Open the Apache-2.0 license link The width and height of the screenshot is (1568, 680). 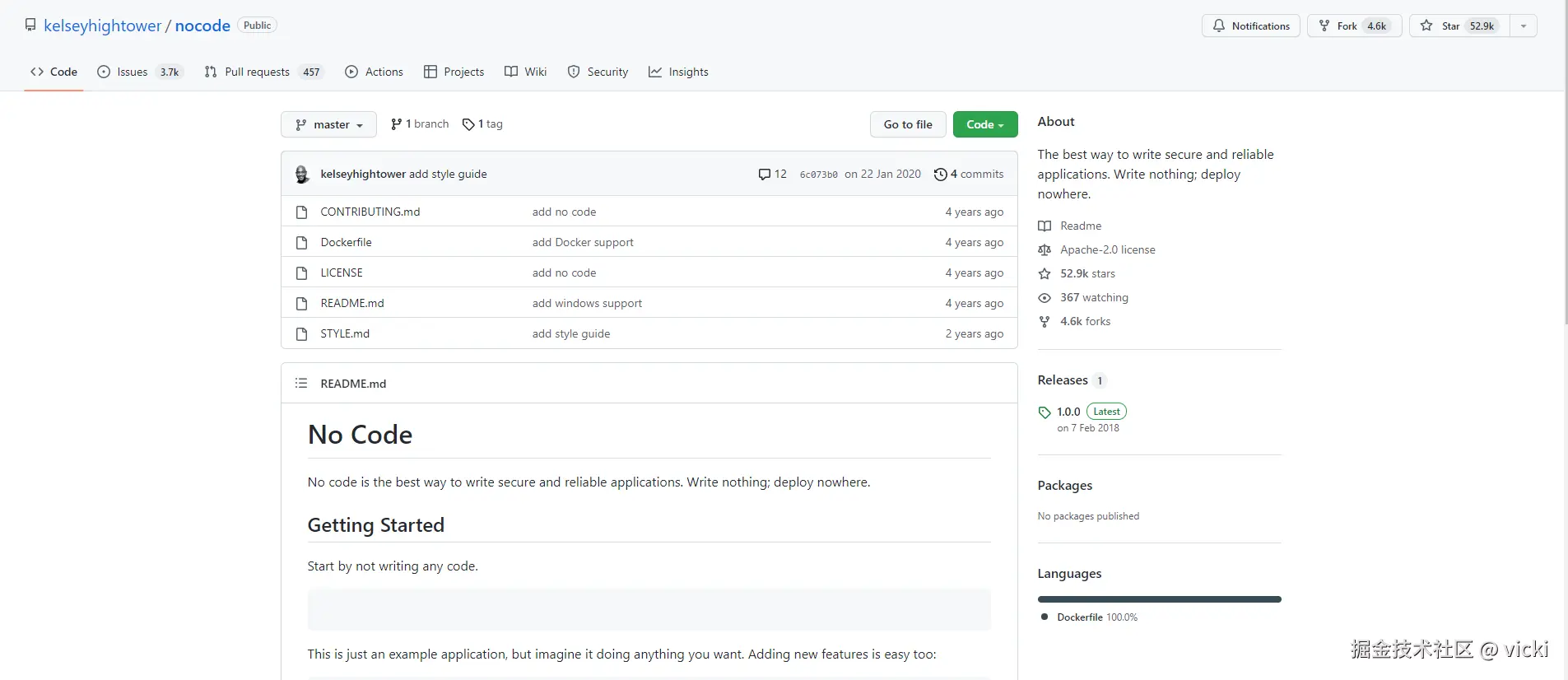coord(1108,249)
